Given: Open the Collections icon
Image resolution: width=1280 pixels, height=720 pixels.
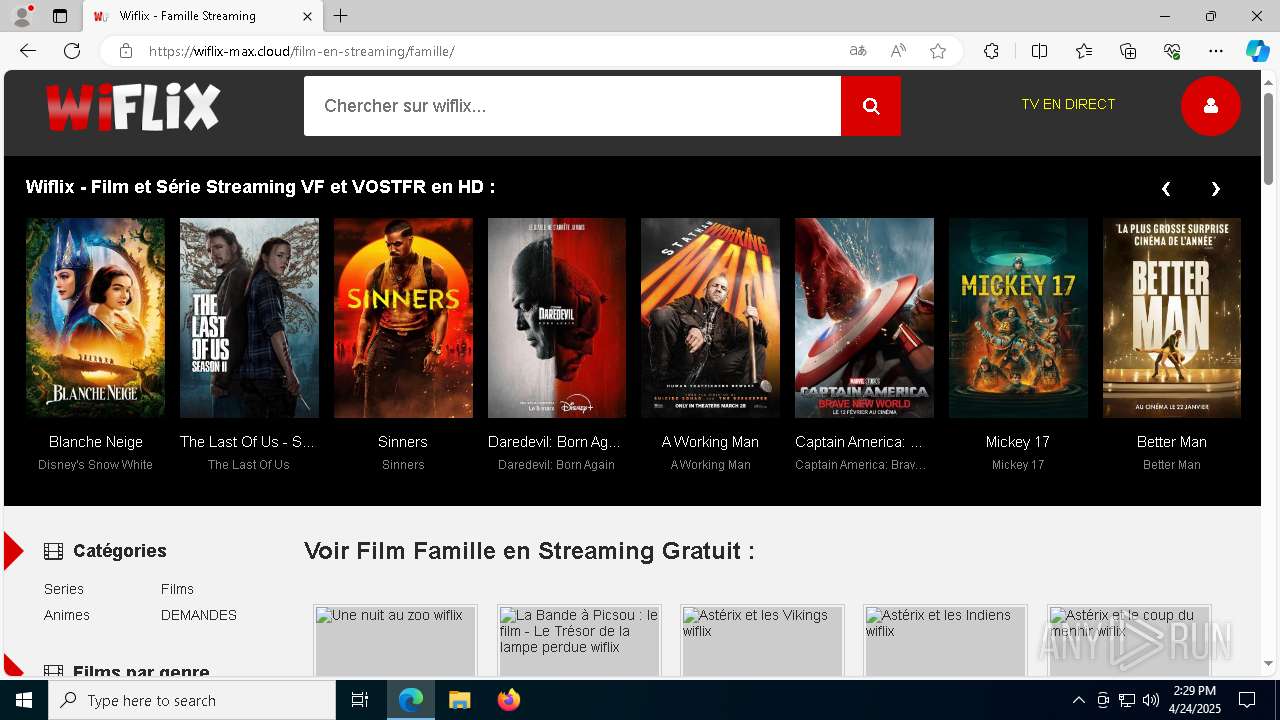Looking at the screenshot, I should coord(1128,51).
